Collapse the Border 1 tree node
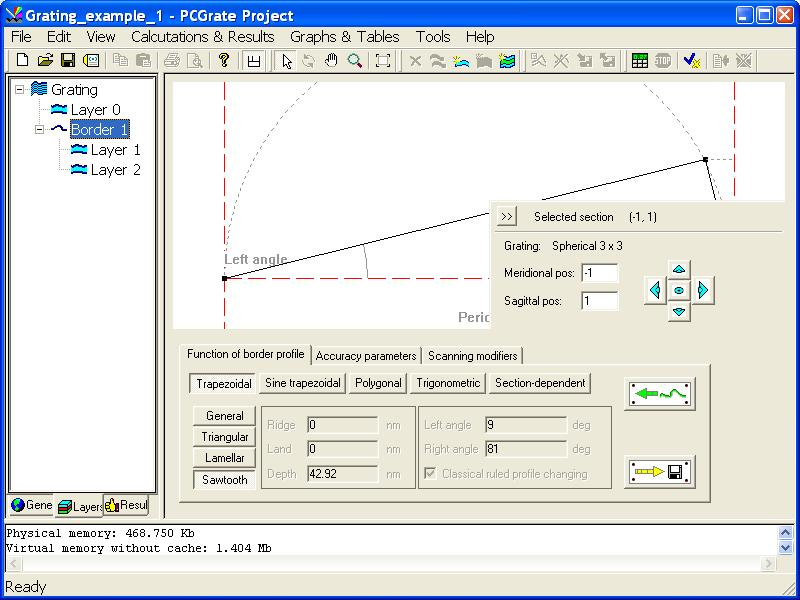 [x=40, y=129]
